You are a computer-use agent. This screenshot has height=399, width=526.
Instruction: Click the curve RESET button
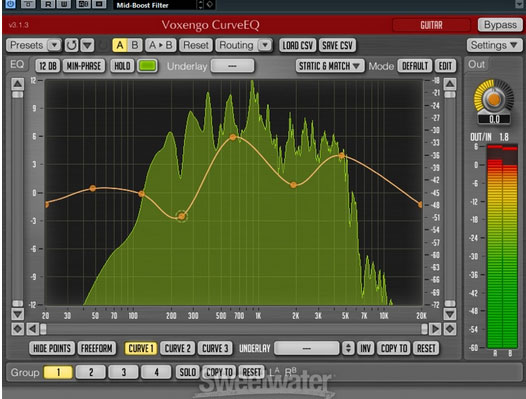coord(426,348)
